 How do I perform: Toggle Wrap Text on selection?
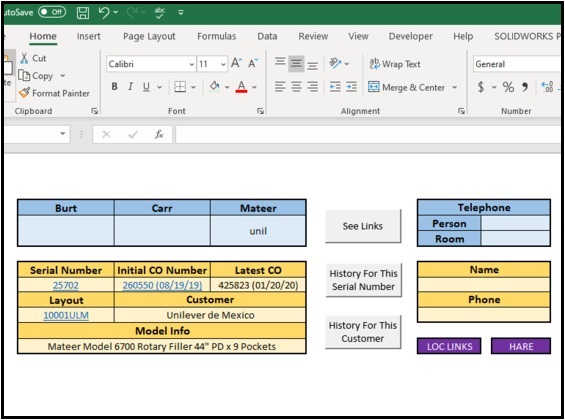395,64
